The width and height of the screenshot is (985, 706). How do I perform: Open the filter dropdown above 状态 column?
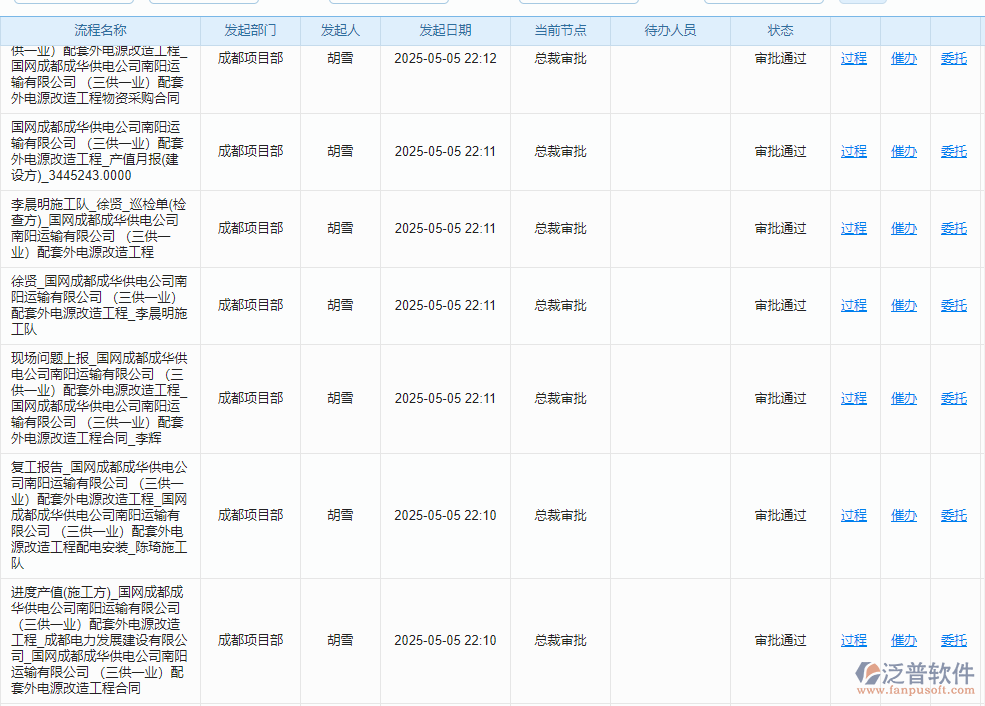pyautogui.click(x=765, y=2)
